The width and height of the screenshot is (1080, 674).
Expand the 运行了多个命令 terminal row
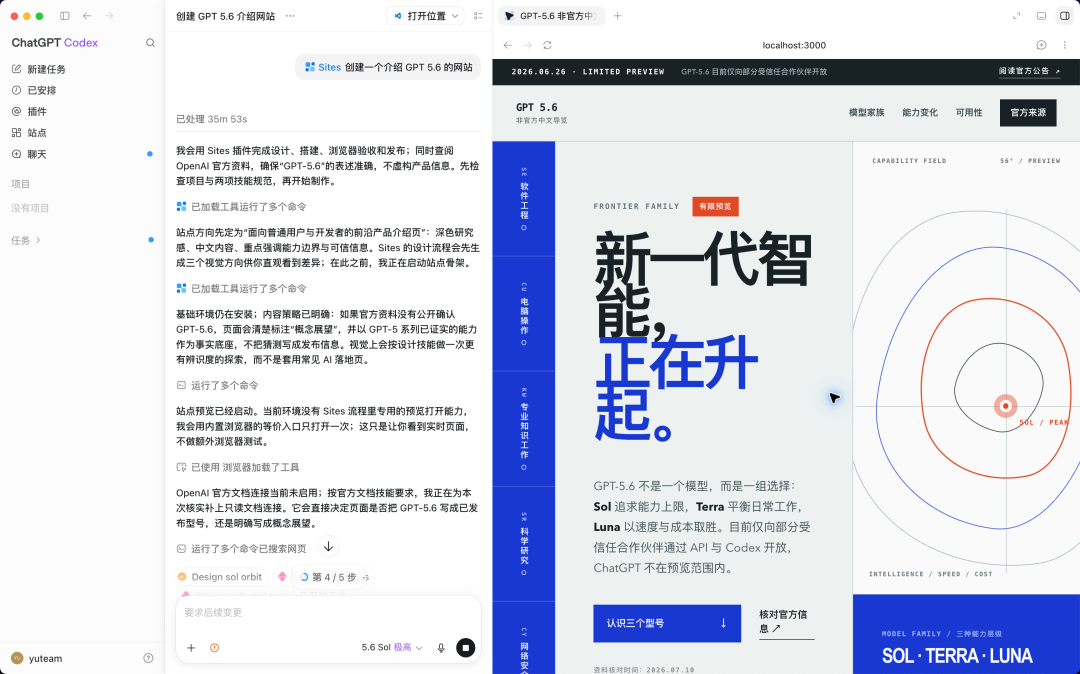click(218, 386)
